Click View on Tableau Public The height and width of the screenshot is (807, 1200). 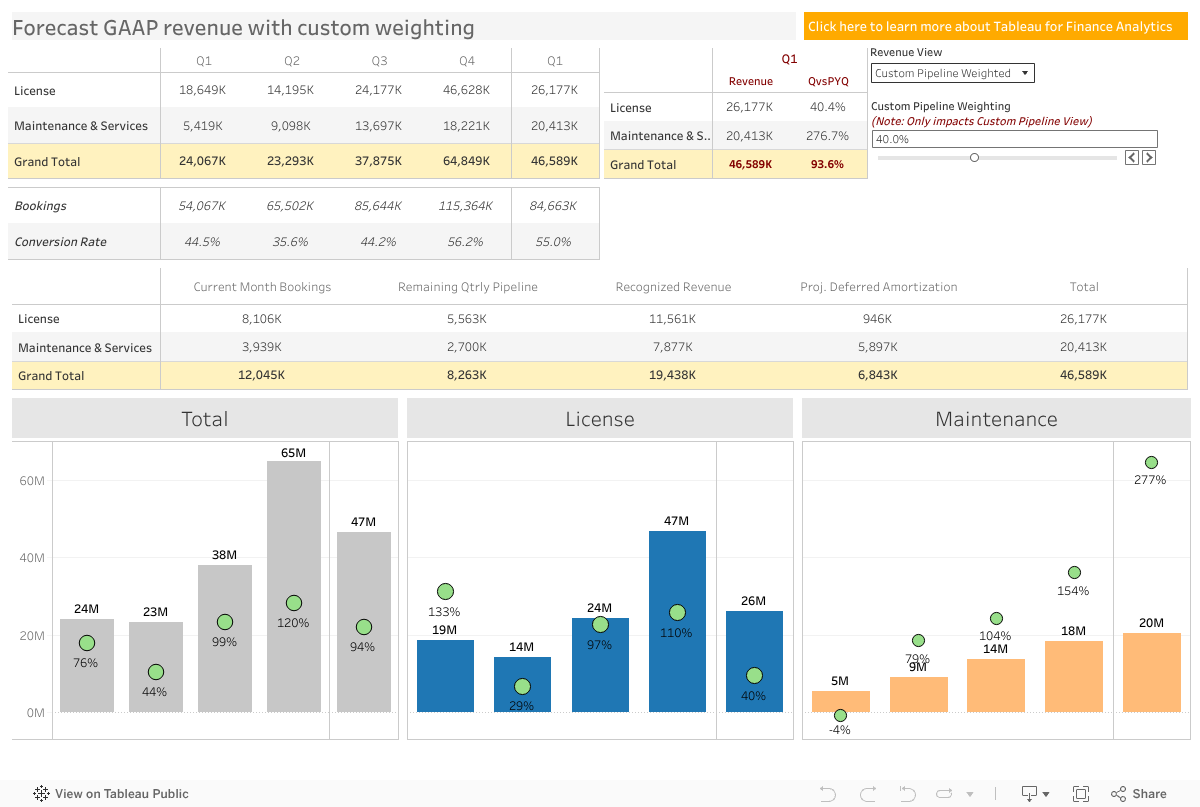click(120, 793)
